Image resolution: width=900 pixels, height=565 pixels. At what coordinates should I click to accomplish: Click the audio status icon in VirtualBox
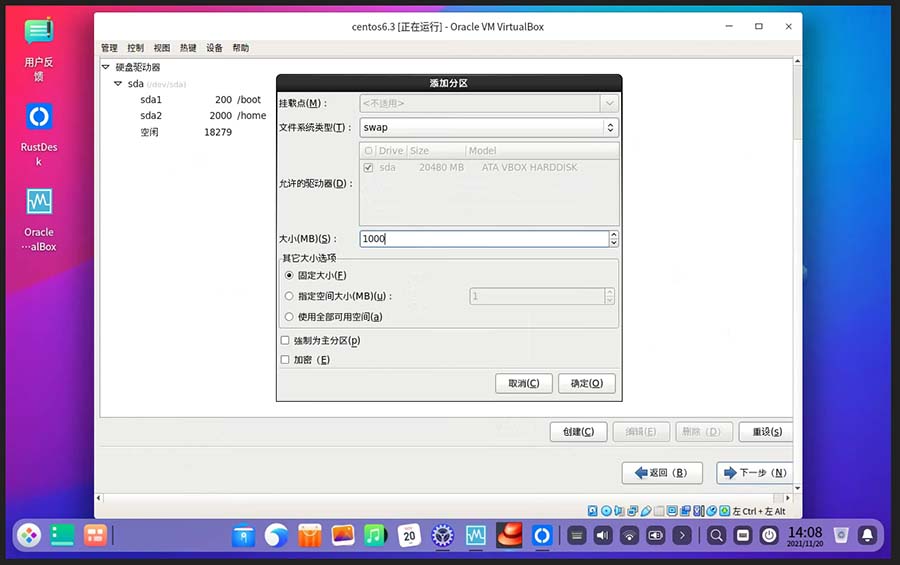click(x=619, y=510)
